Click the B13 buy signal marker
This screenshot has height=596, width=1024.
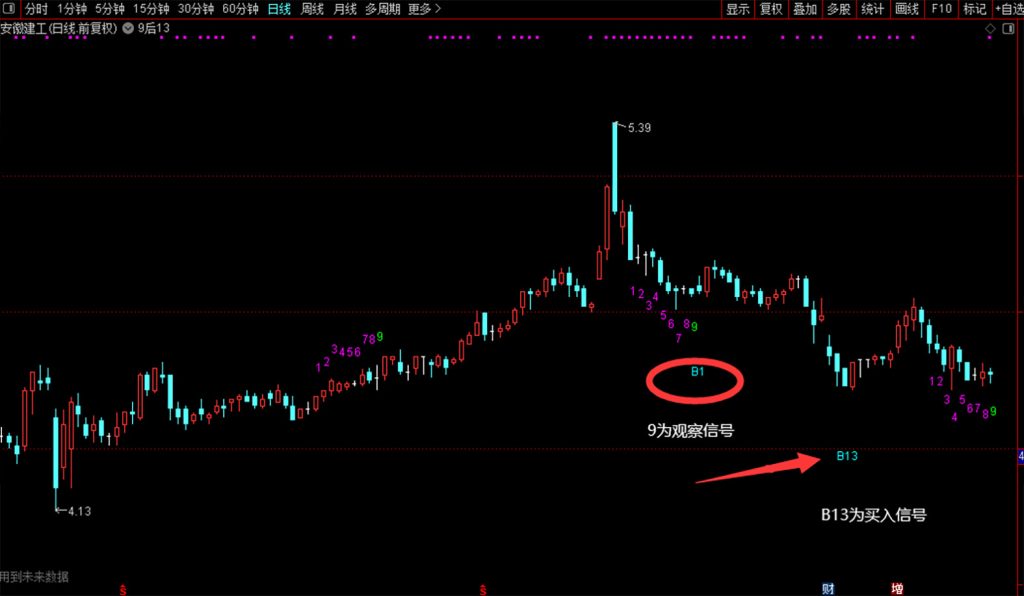tap(847, 456)
